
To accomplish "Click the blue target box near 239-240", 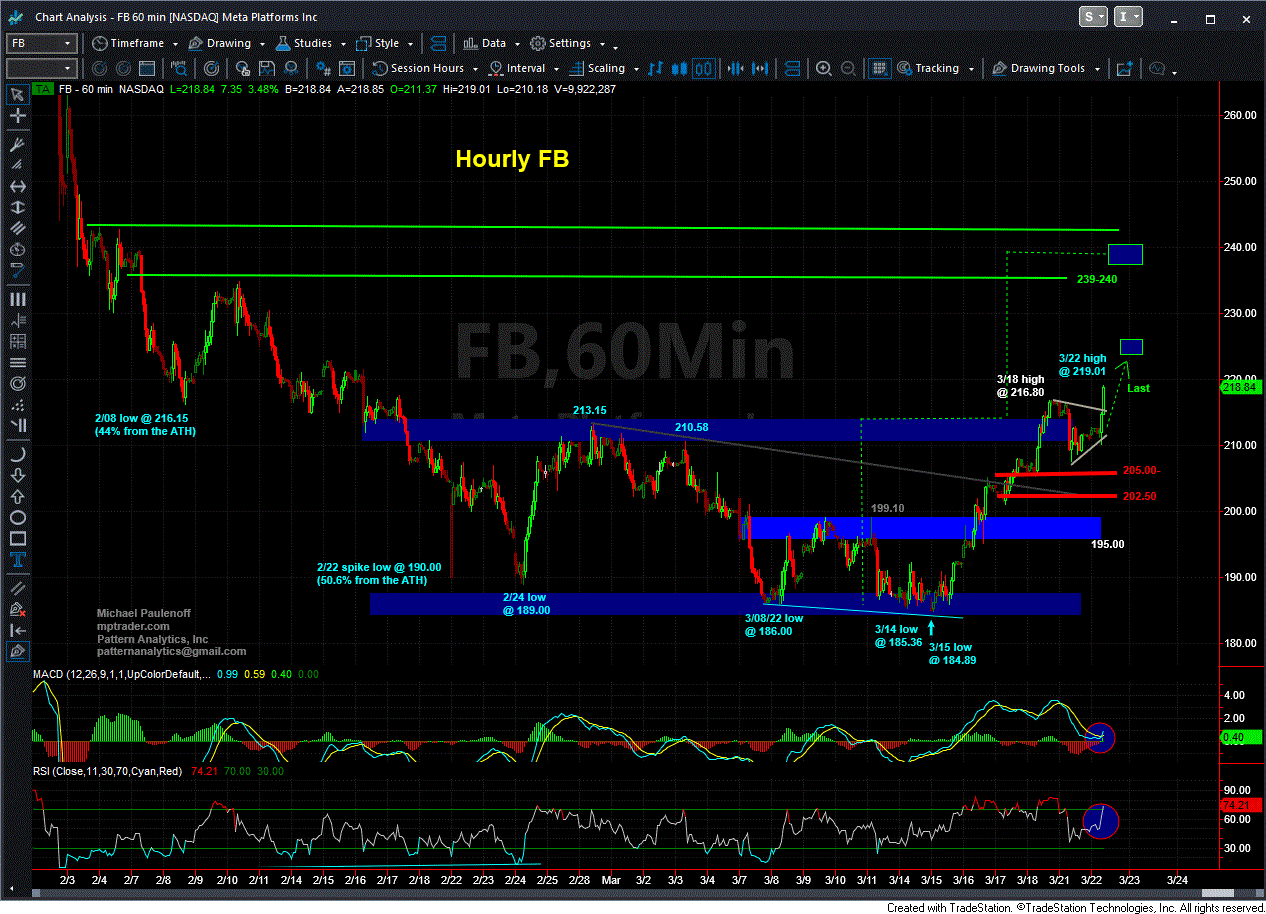I will pyautogui.click(x=1125, y=254).
